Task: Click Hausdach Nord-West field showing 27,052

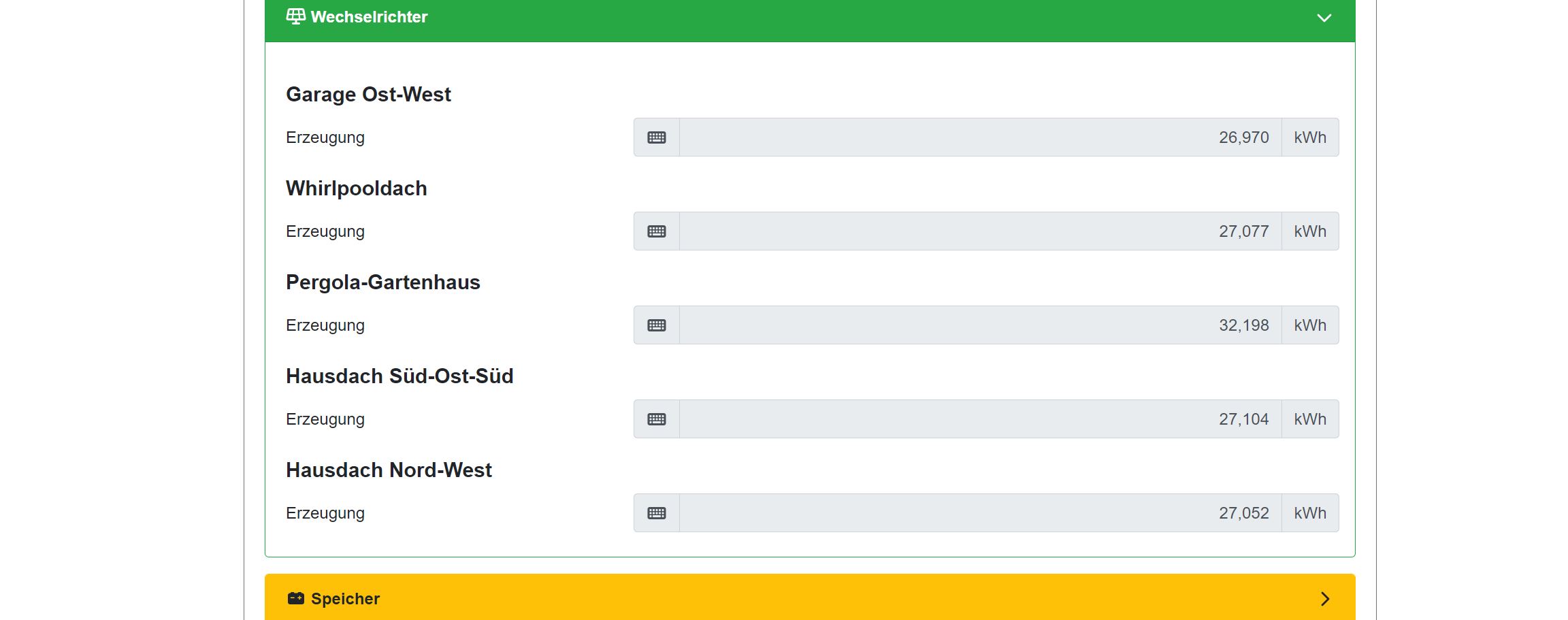Action: coord(980,513)
